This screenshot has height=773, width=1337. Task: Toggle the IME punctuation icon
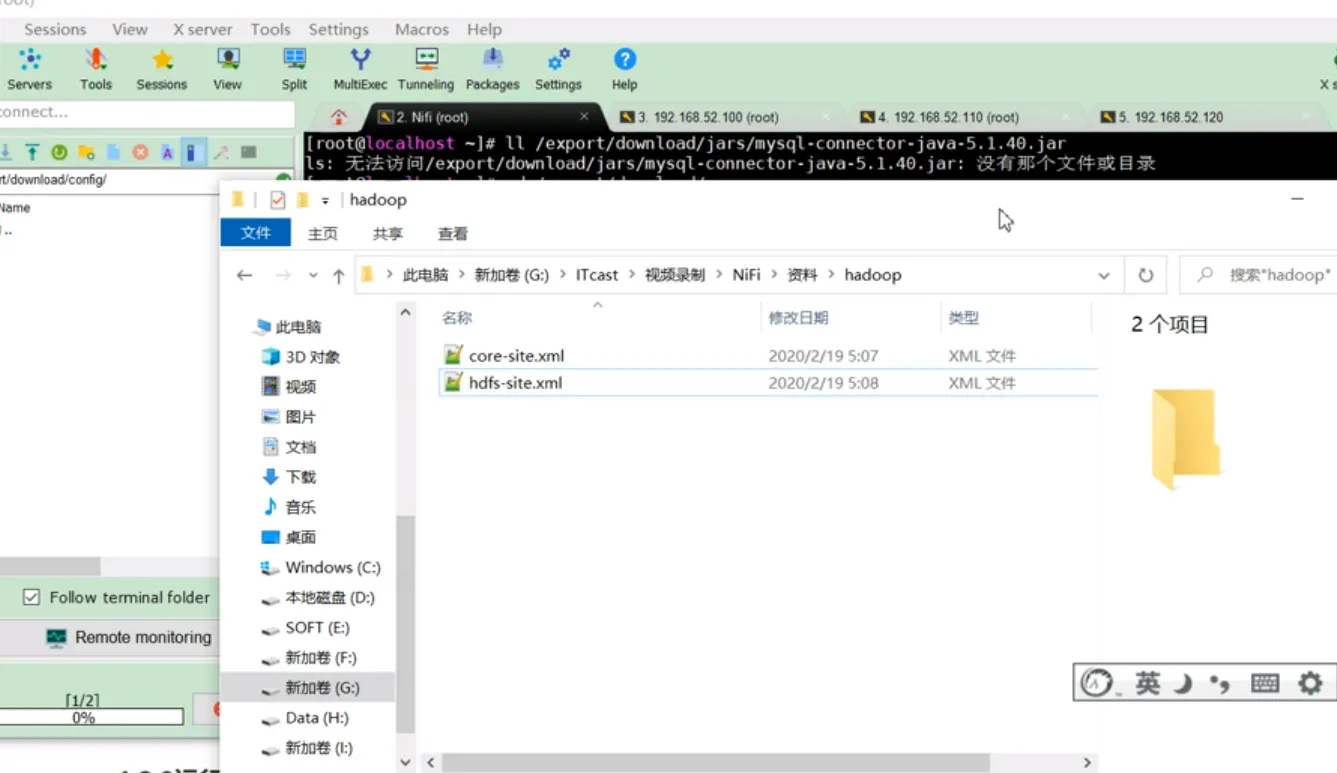[1219, 683]
